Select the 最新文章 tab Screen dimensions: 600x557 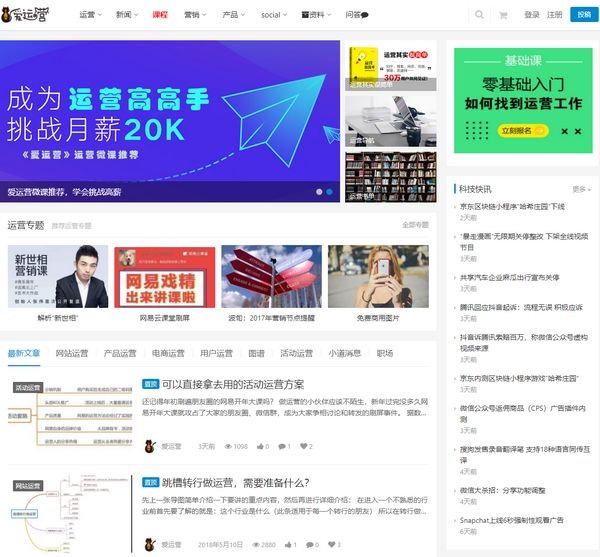[x=24, y=353]
